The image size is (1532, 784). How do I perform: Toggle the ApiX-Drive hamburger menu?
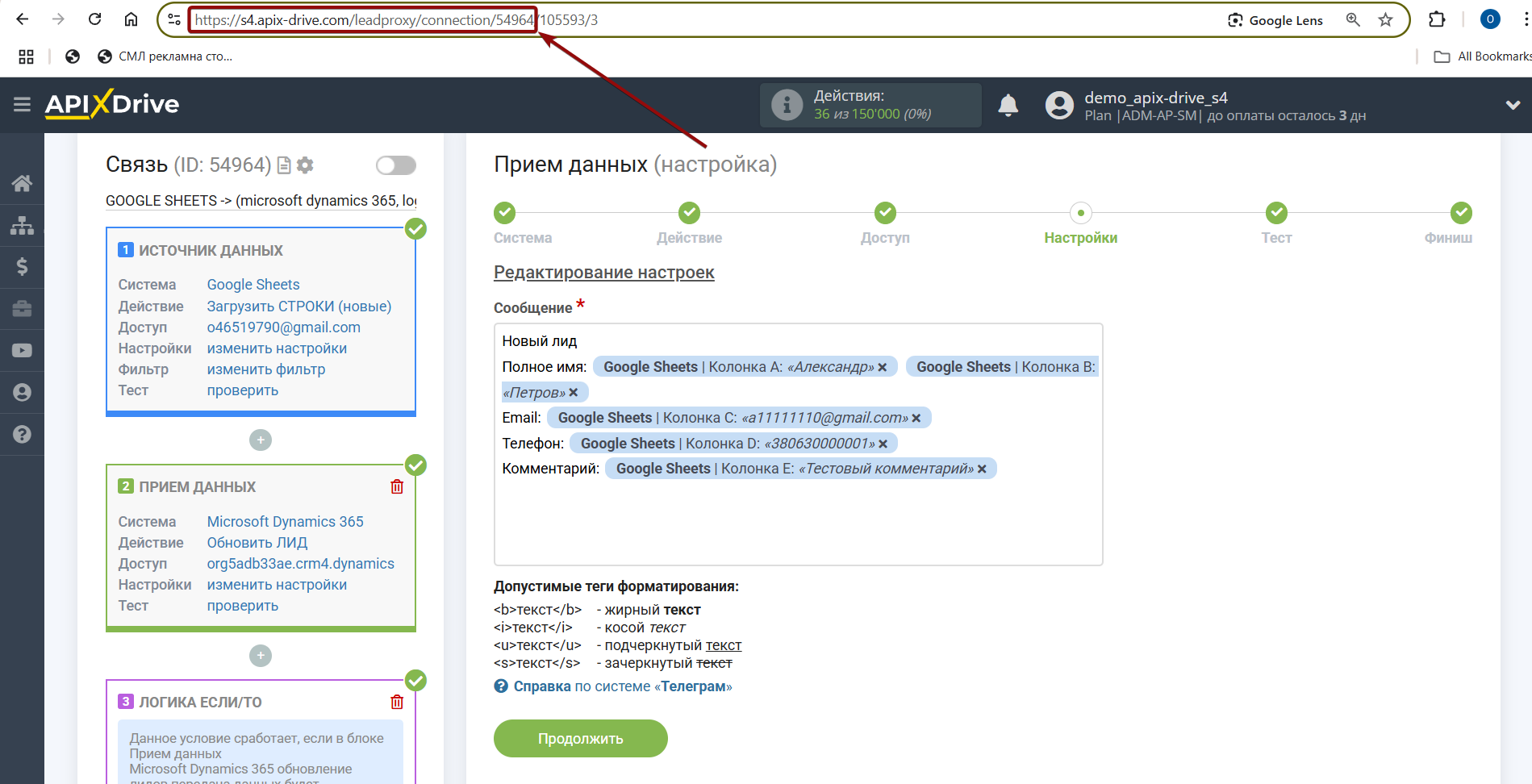pyautogui.click(x=22, y=104)
